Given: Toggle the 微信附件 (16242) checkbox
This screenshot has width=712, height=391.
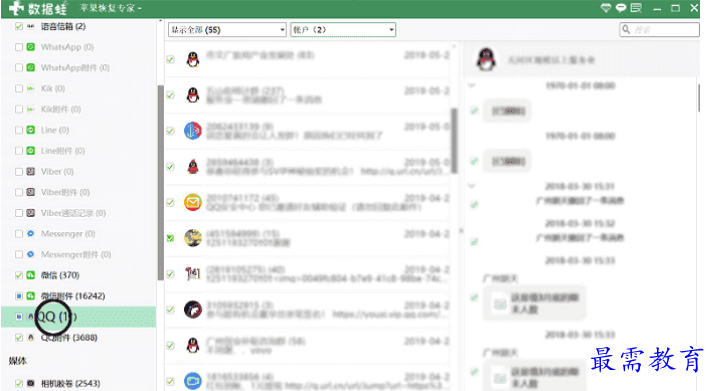Looking at the screenshot, I should [19, 296].
